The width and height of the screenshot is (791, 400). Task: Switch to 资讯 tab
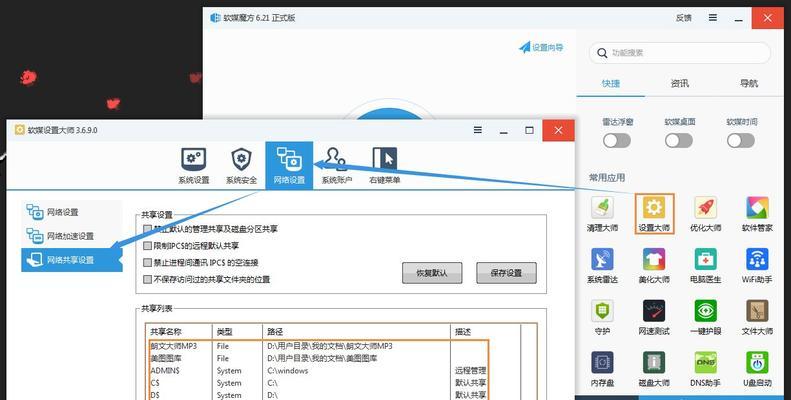[x=680, y=84]
